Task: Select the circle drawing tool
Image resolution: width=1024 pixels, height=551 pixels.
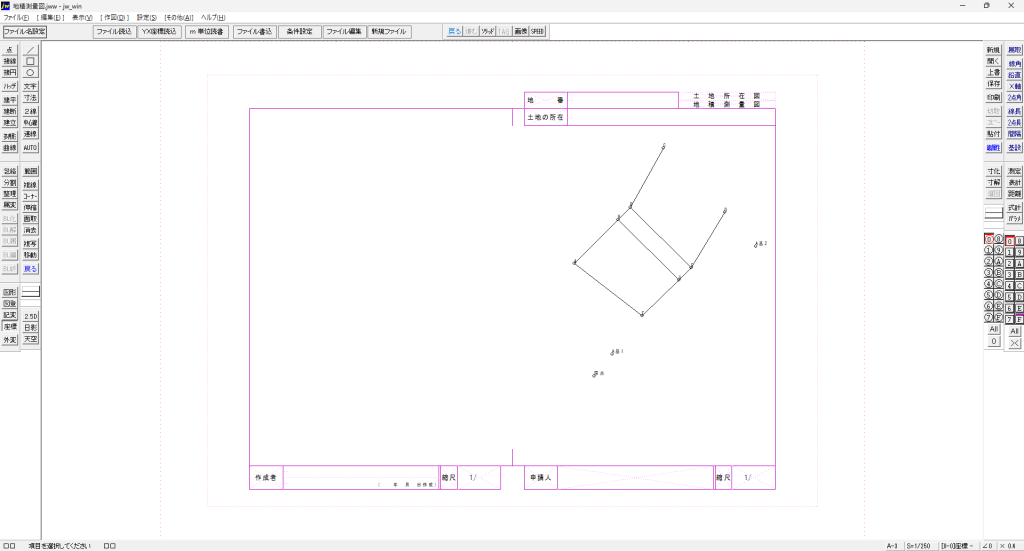Action: click(30, 73)
